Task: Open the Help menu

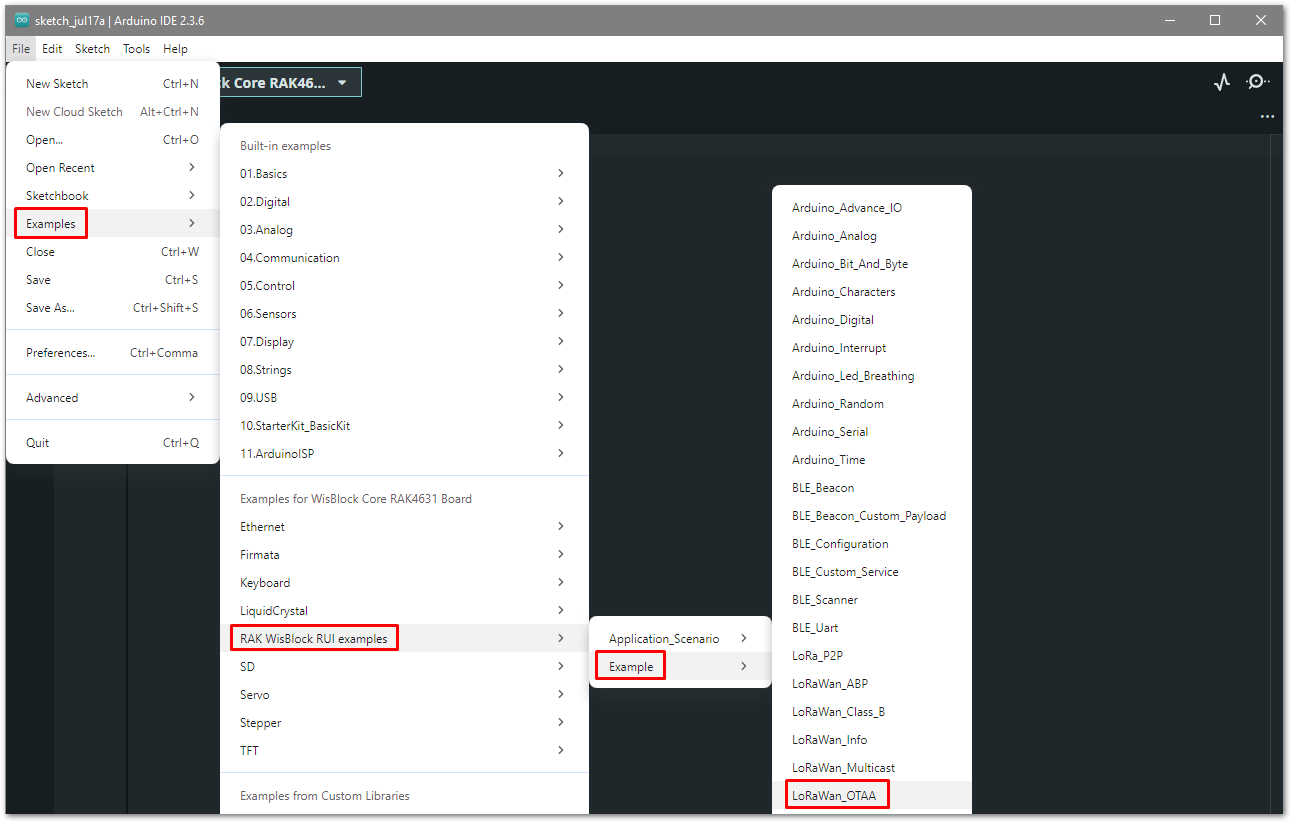Action: [x=175, y=48]
